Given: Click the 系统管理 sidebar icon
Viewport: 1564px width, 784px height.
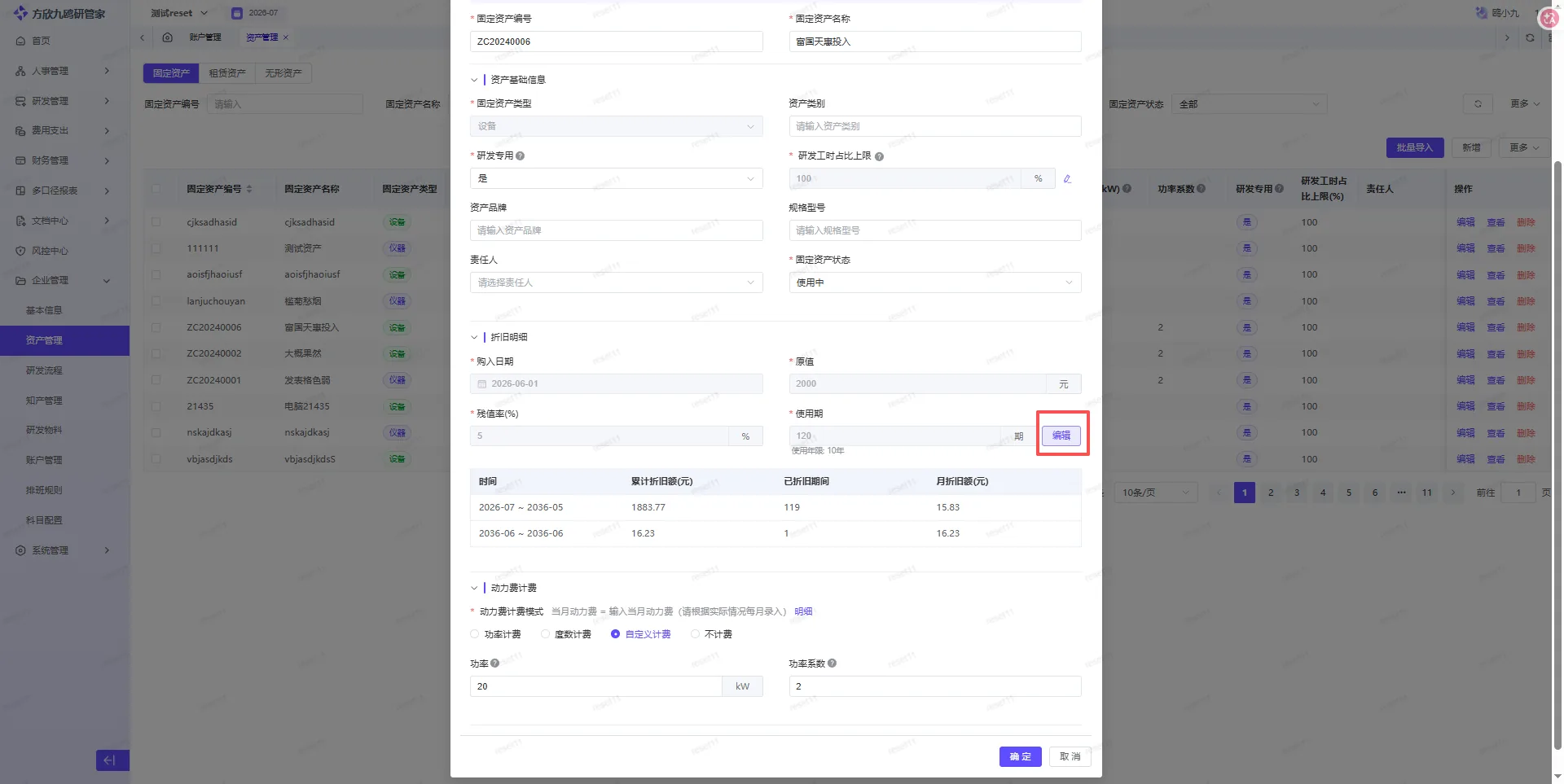Looking at the screenshot, I should pyautogui.click(x=20, y=550).
